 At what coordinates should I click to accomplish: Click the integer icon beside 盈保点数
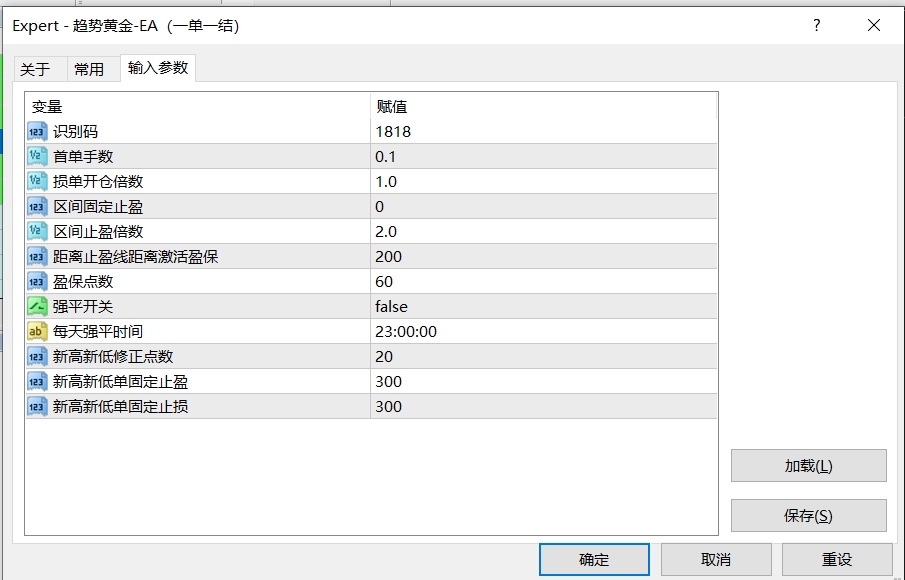(37, 282)
